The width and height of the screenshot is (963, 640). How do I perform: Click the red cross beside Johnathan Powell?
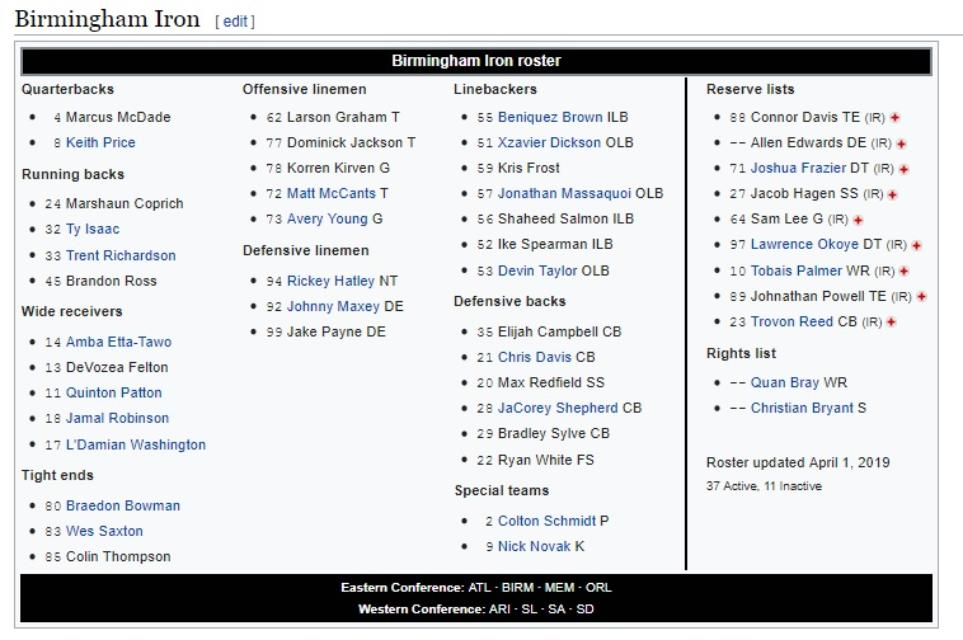(921, 297)
